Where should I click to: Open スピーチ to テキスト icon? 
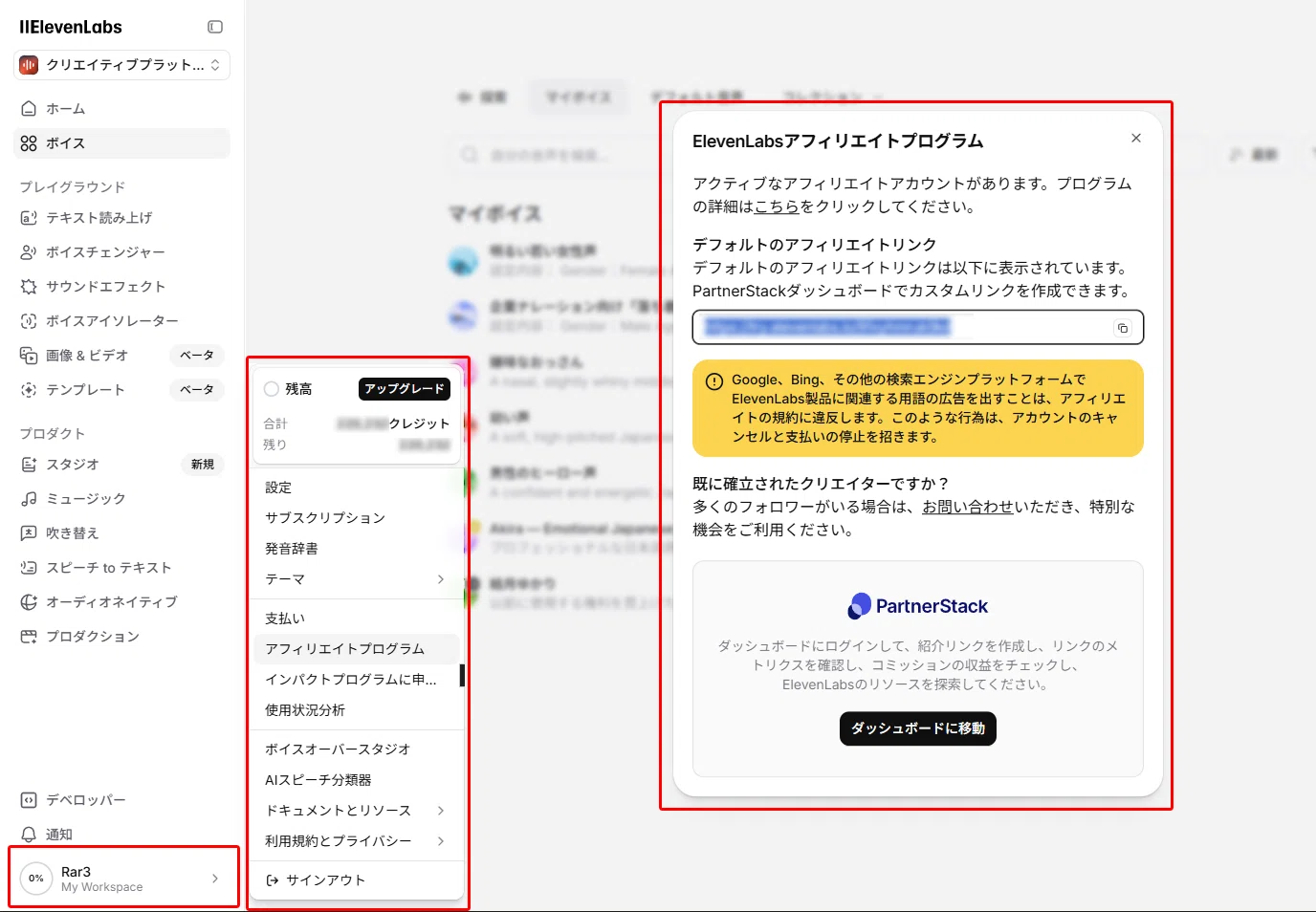click(x=29, y=568)
